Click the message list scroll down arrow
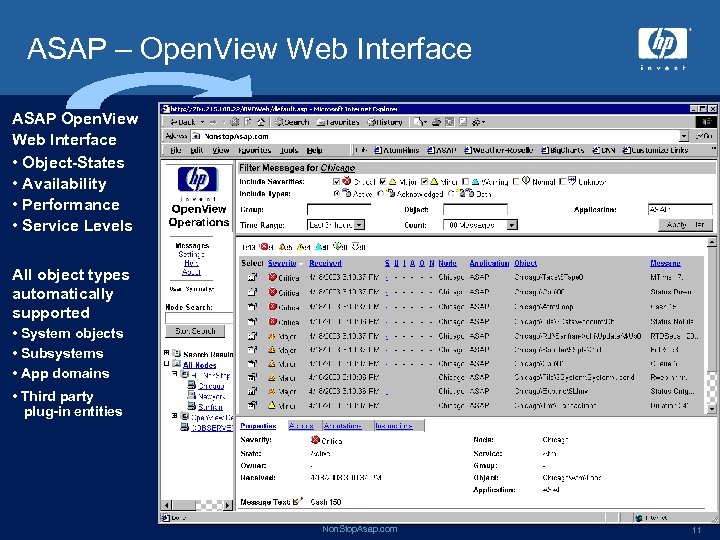The width and height of the screenshot is (720, 540). 711,408
